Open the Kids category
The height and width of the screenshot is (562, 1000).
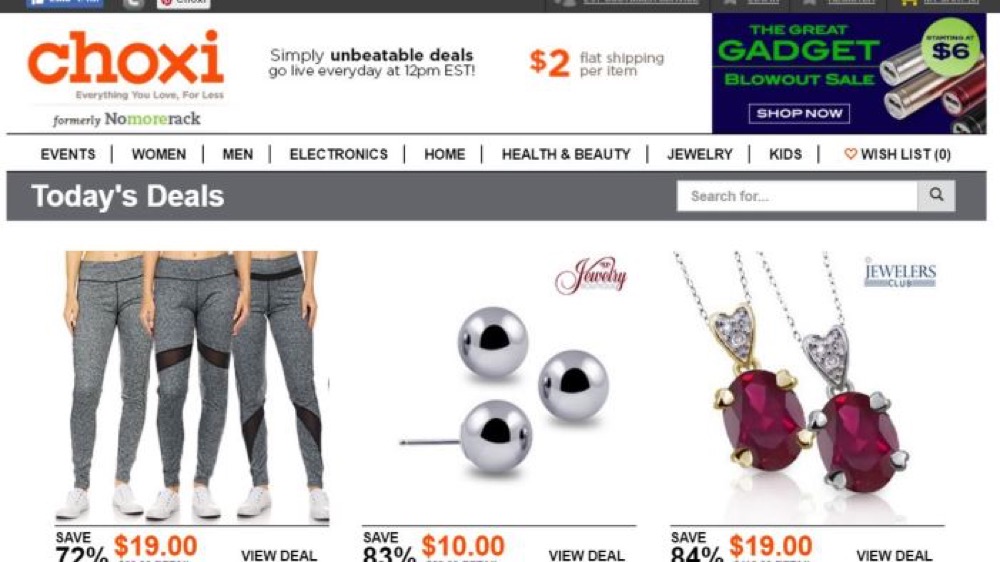point(785,154)
